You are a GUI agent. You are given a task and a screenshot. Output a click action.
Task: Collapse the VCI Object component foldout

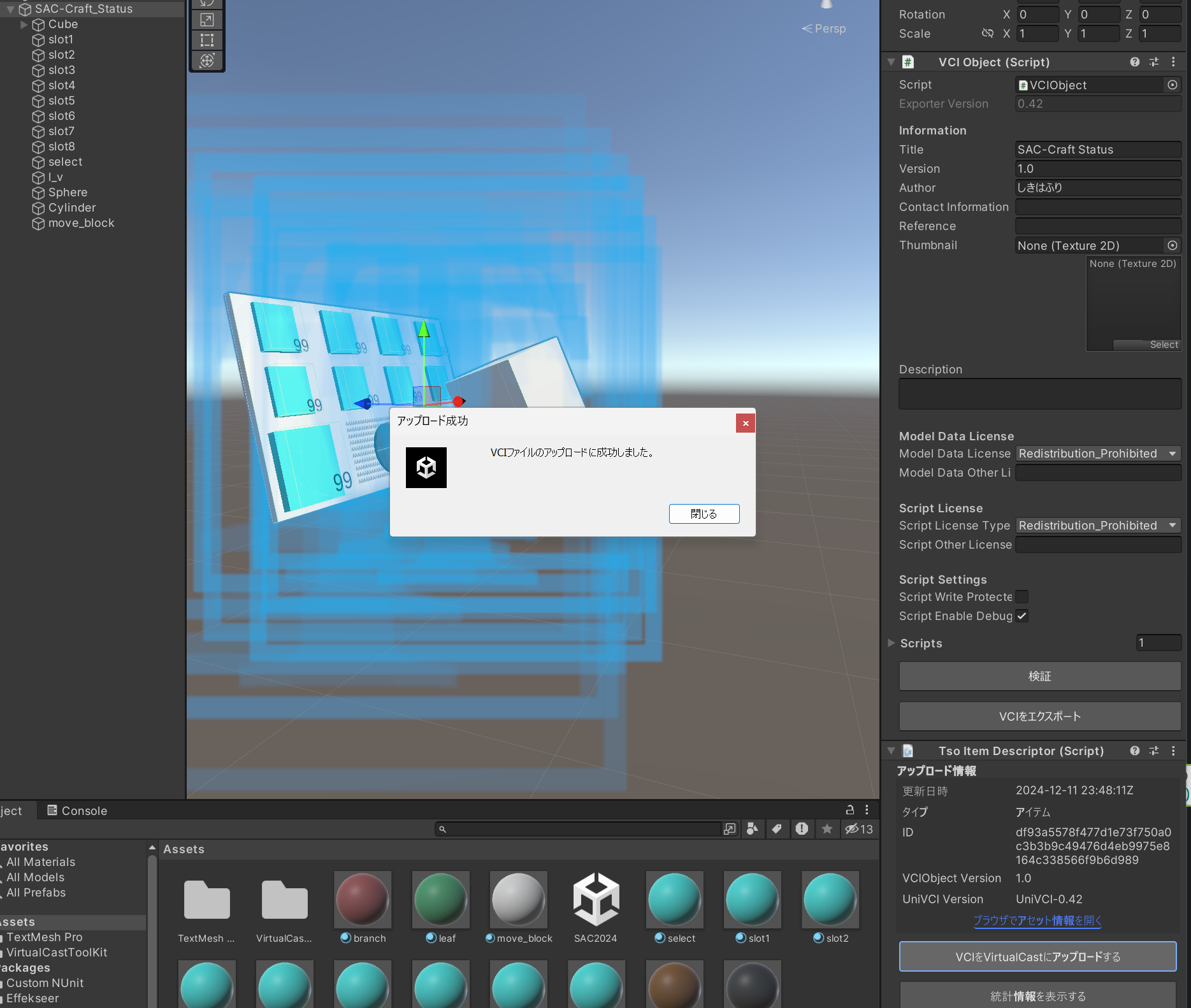click(891, 62)
